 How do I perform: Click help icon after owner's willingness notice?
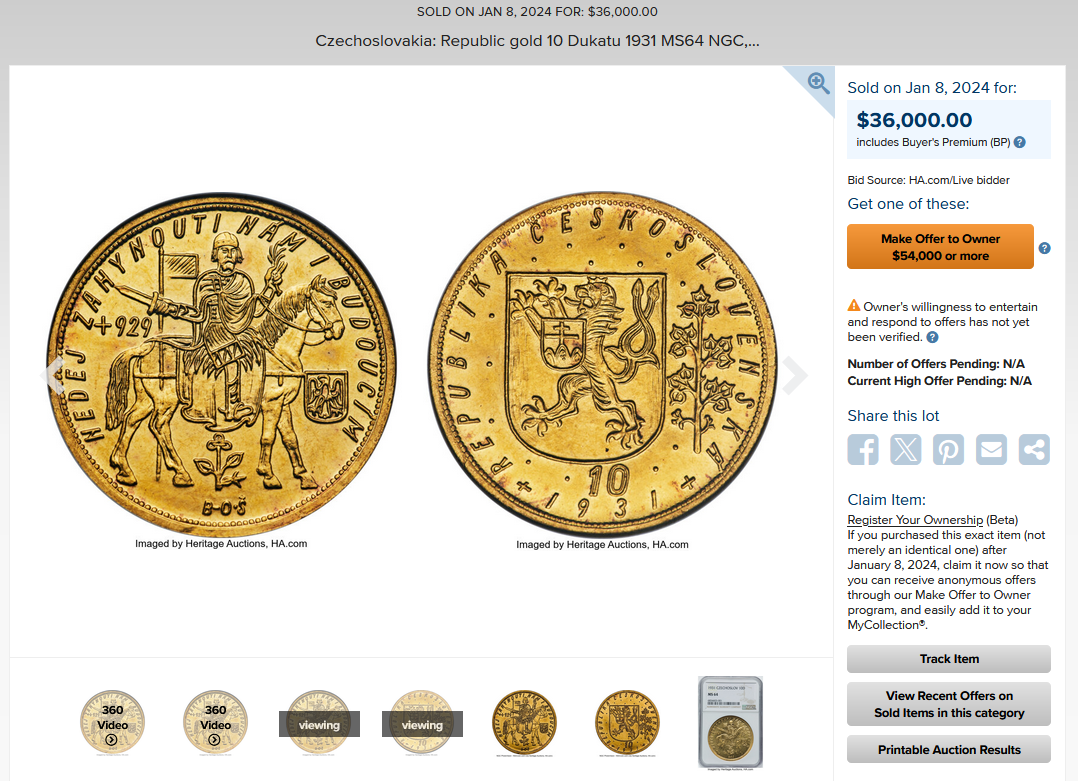[x=932, y=337]
